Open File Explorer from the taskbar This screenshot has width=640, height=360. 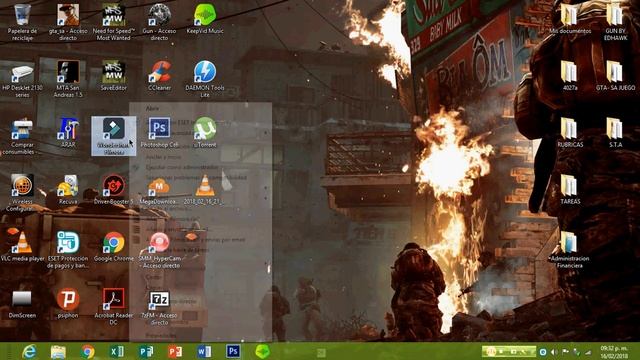click(x=58, y=351)
